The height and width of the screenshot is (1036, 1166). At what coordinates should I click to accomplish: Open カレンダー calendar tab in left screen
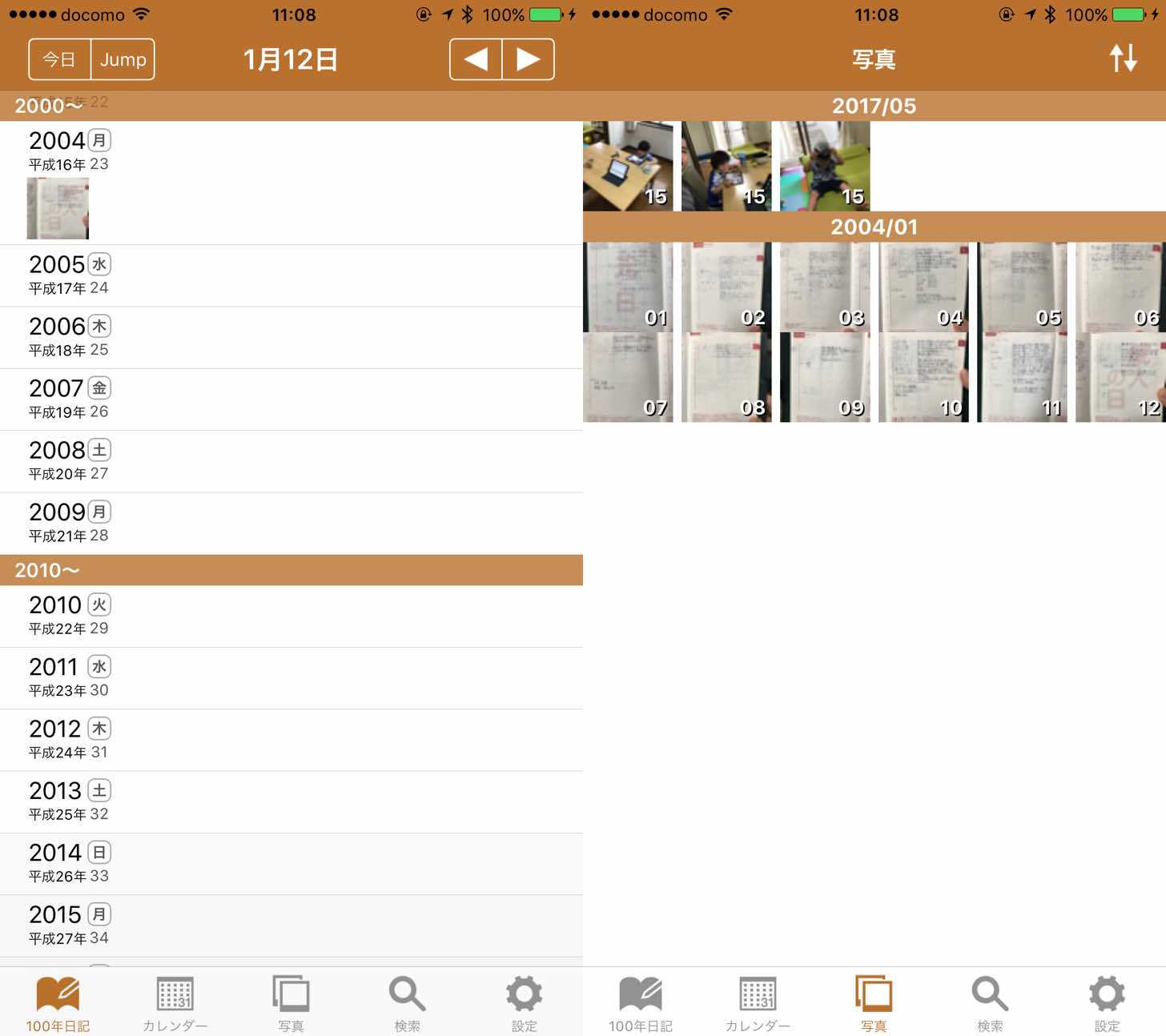coord(175,1002)
